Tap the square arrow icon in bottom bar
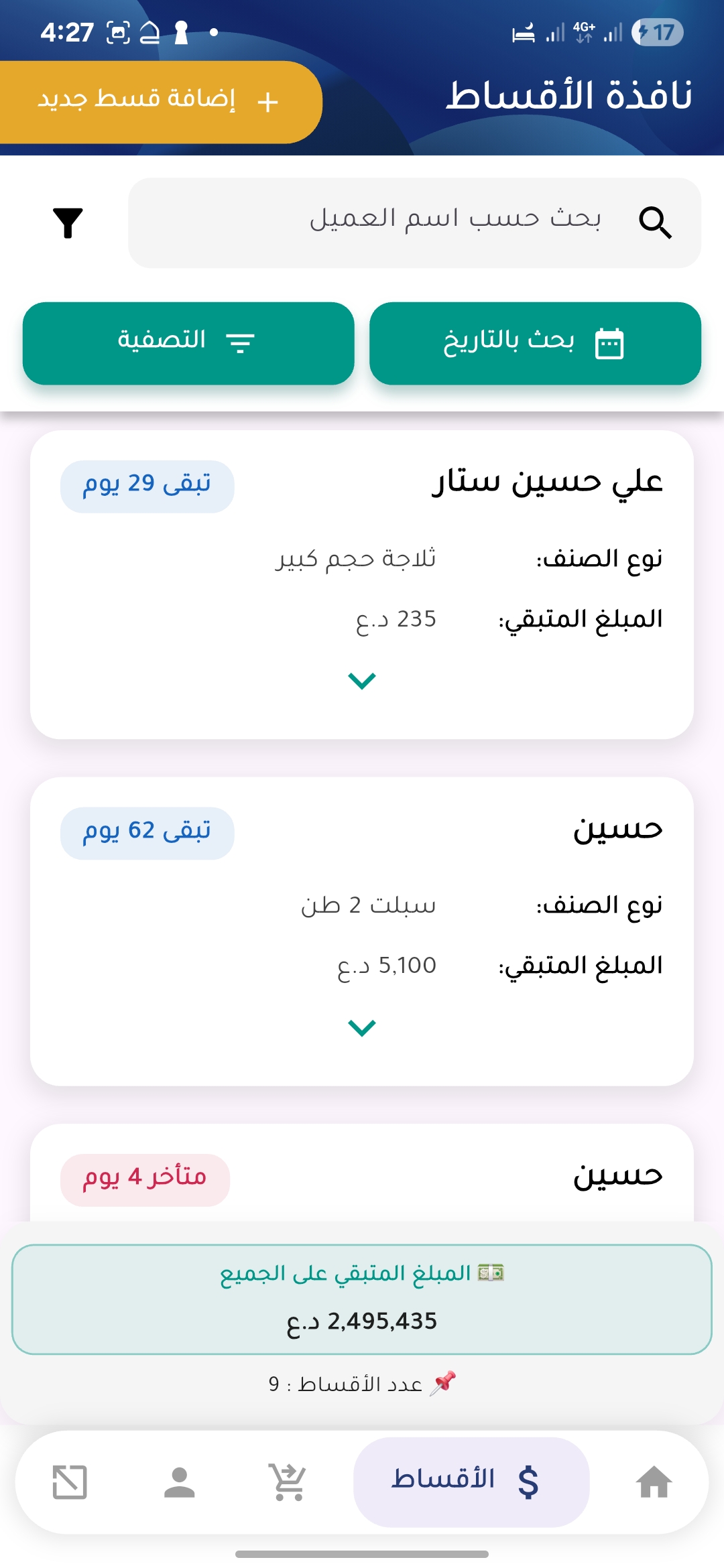This screenshot has width=724, height=1568. [x=70, y=1482]
